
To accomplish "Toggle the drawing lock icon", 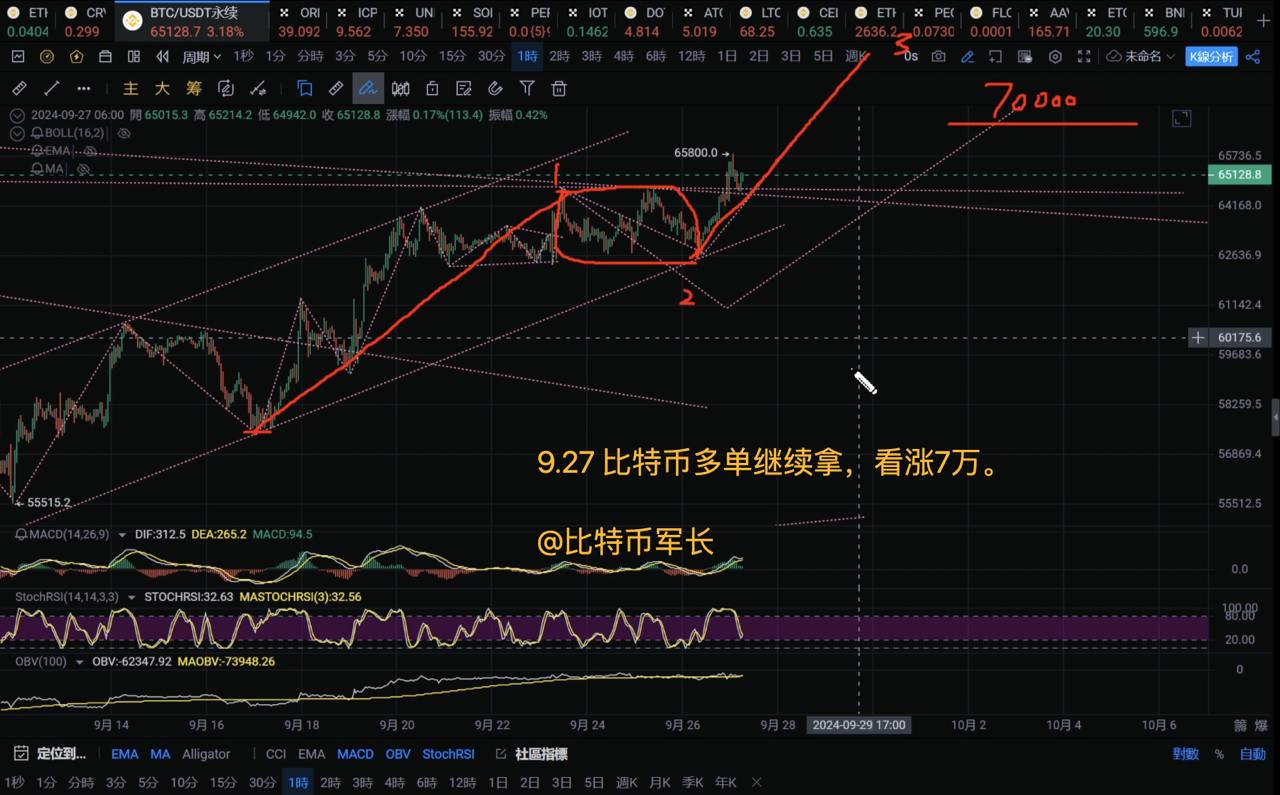I will 432,89.
